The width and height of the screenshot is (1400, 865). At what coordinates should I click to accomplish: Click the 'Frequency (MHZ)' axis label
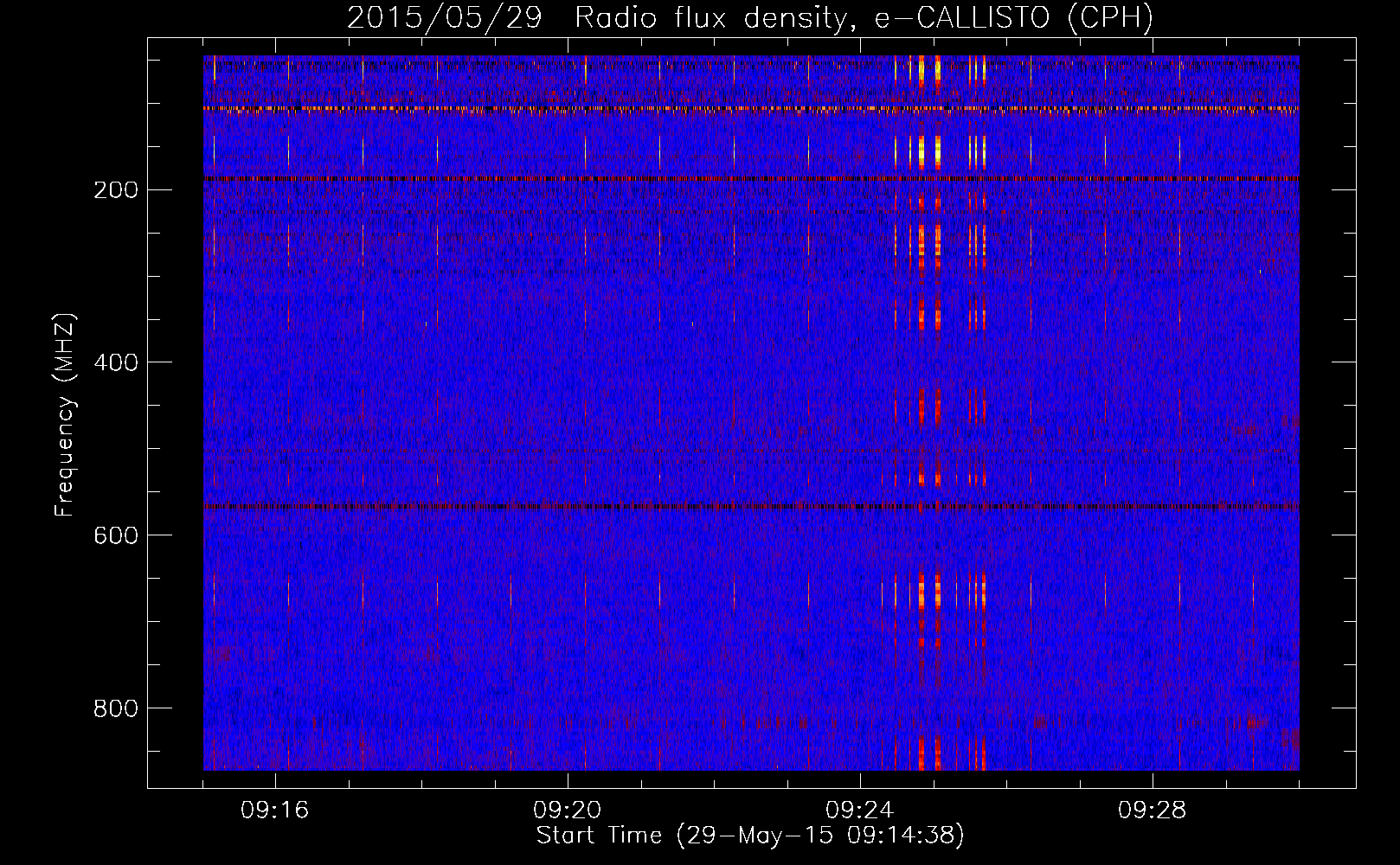tap(65, 415)
